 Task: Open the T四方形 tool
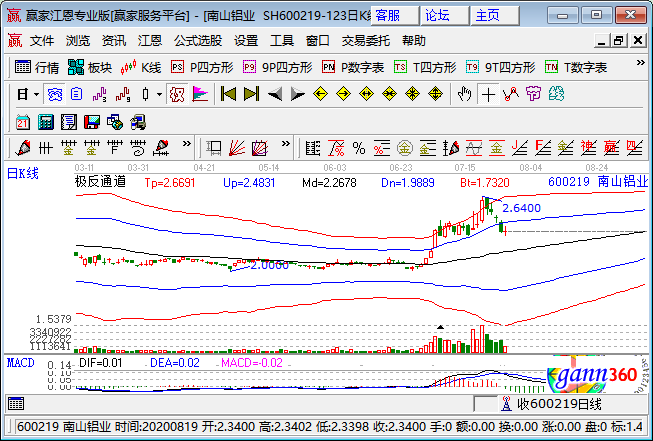tap(425, 67)
